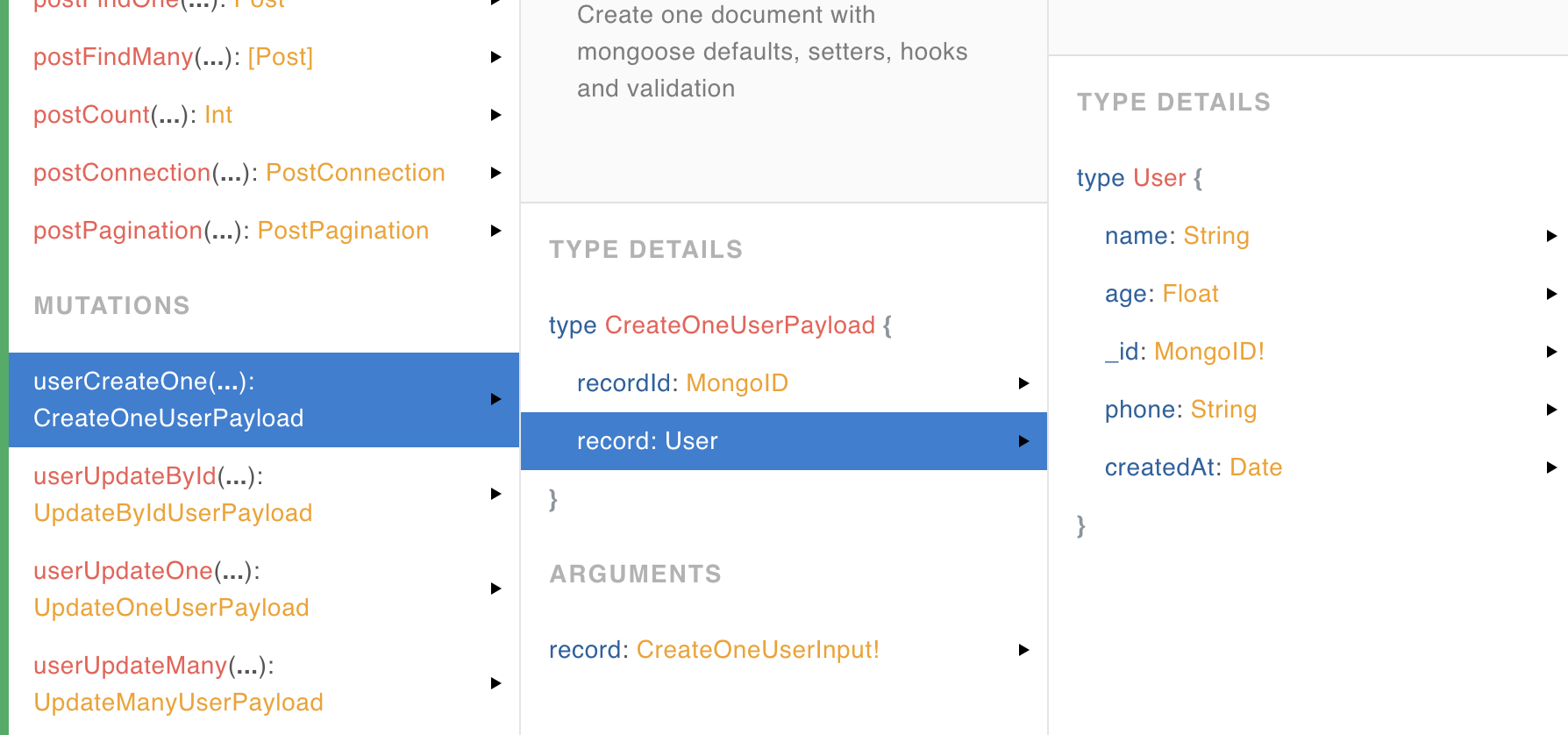The width and height of the screenshot is (1568, 735).
Task: Open the postConnection query
Action: (x=122, y=173)
